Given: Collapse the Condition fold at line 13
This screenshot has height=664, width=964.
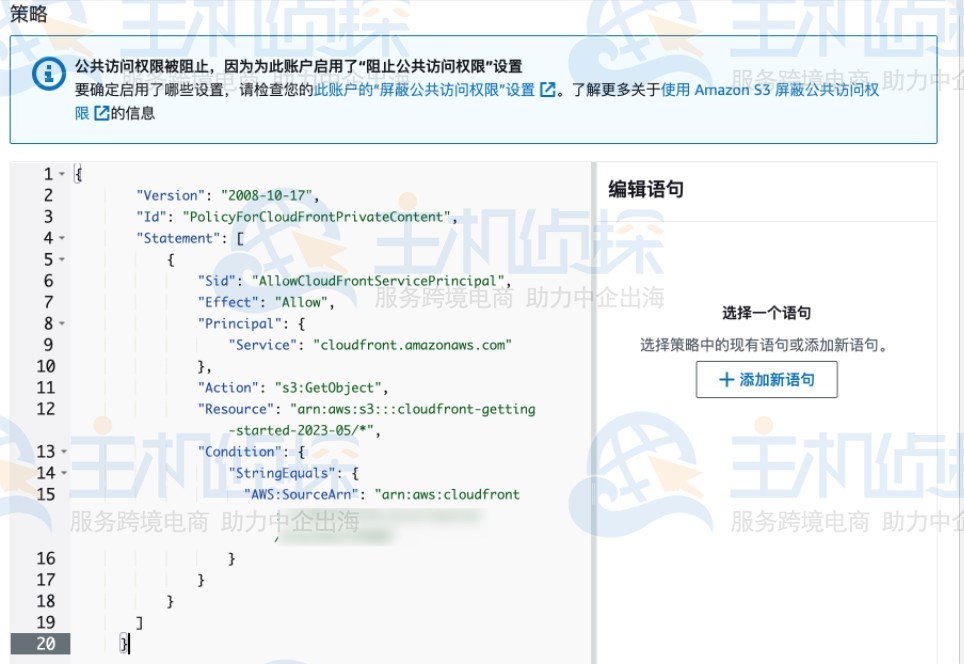Looking at the screenshot, I should [x=64, y=452].
